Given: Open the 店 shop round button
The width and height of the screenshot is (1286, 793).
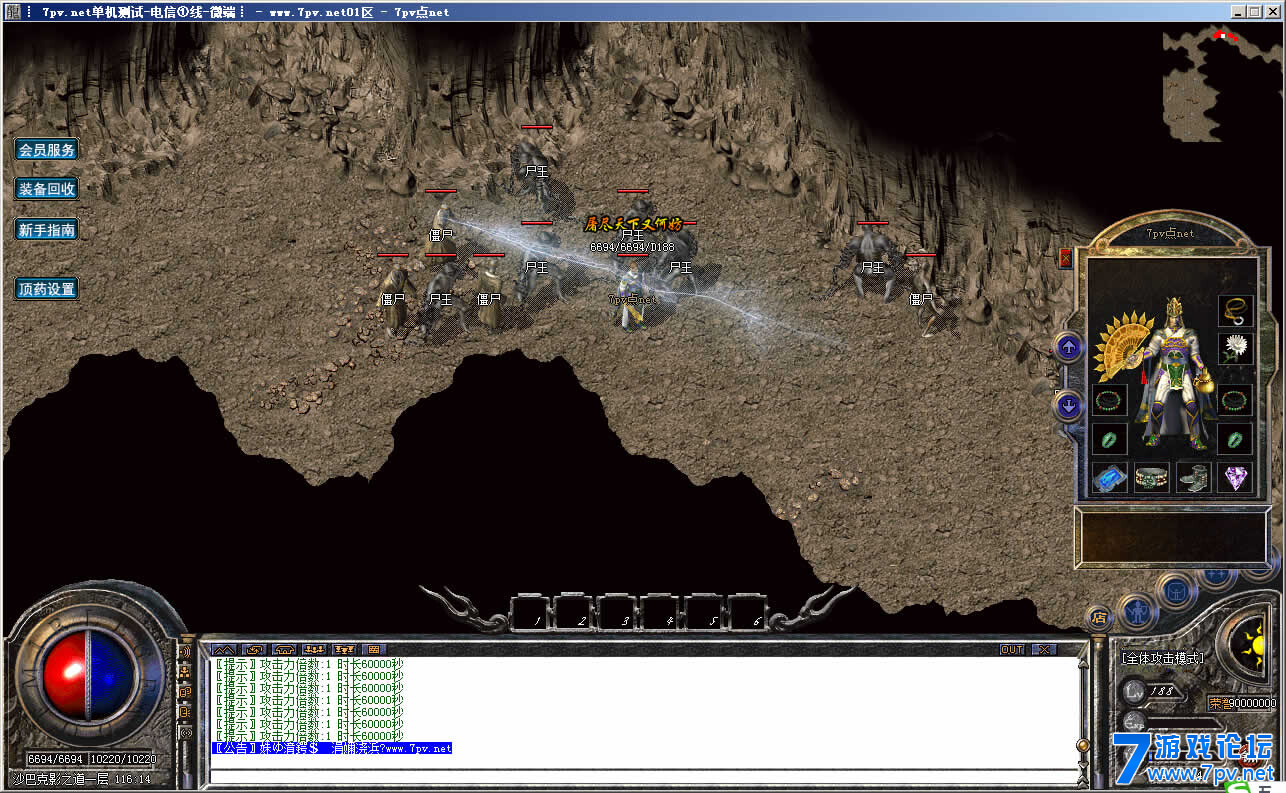Looking at the screenshot, I should [x=1099, y=618].
